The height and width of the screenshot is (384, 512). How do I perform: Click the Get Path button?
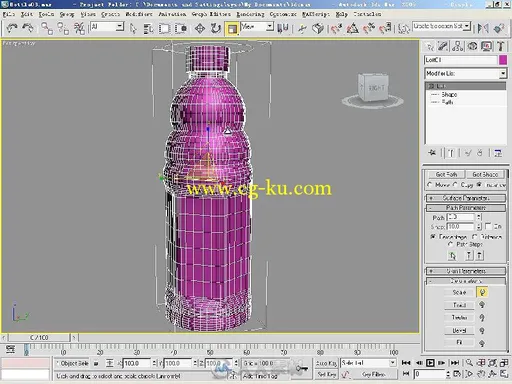[447, 174]
